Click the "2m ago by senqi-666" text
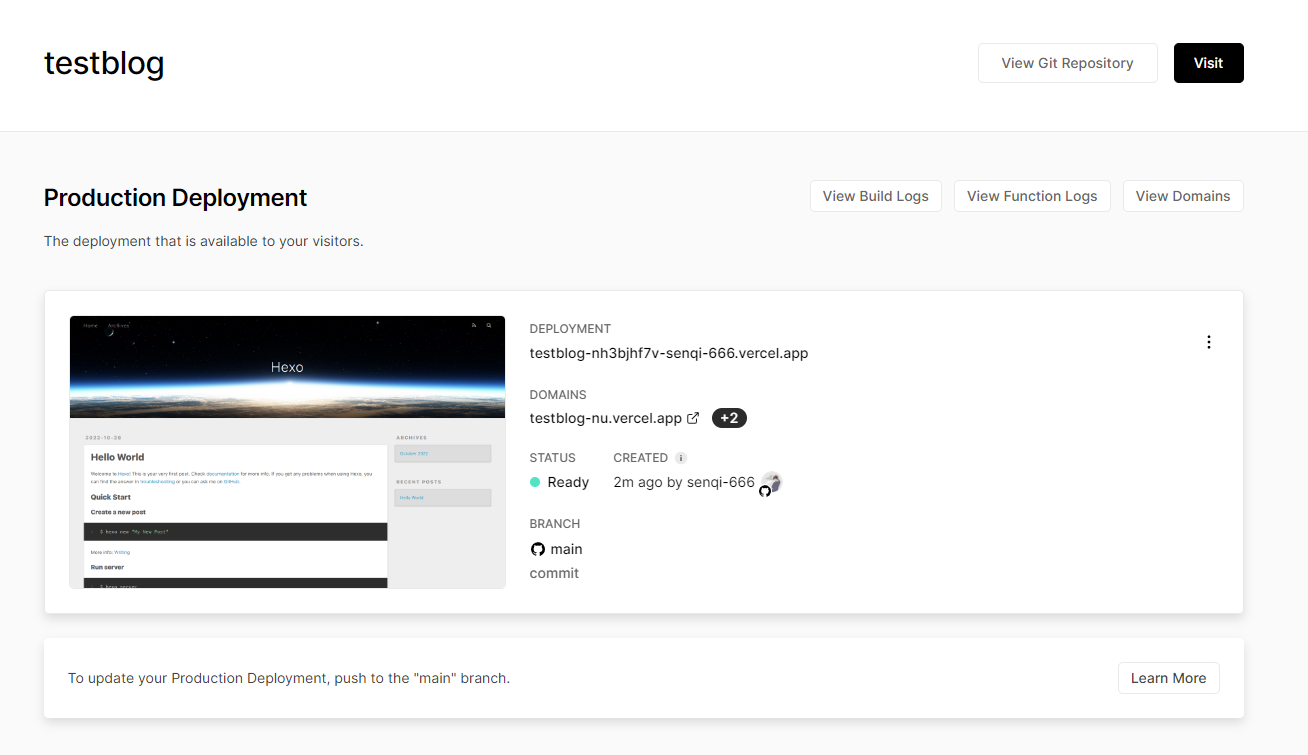This screenshot has height=755, width=1308. (x=684, y=482)
